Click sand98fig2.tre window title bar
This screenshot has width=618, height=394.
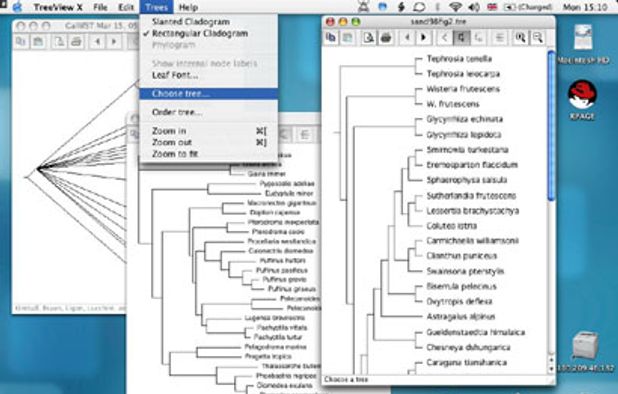pos(439,22)
